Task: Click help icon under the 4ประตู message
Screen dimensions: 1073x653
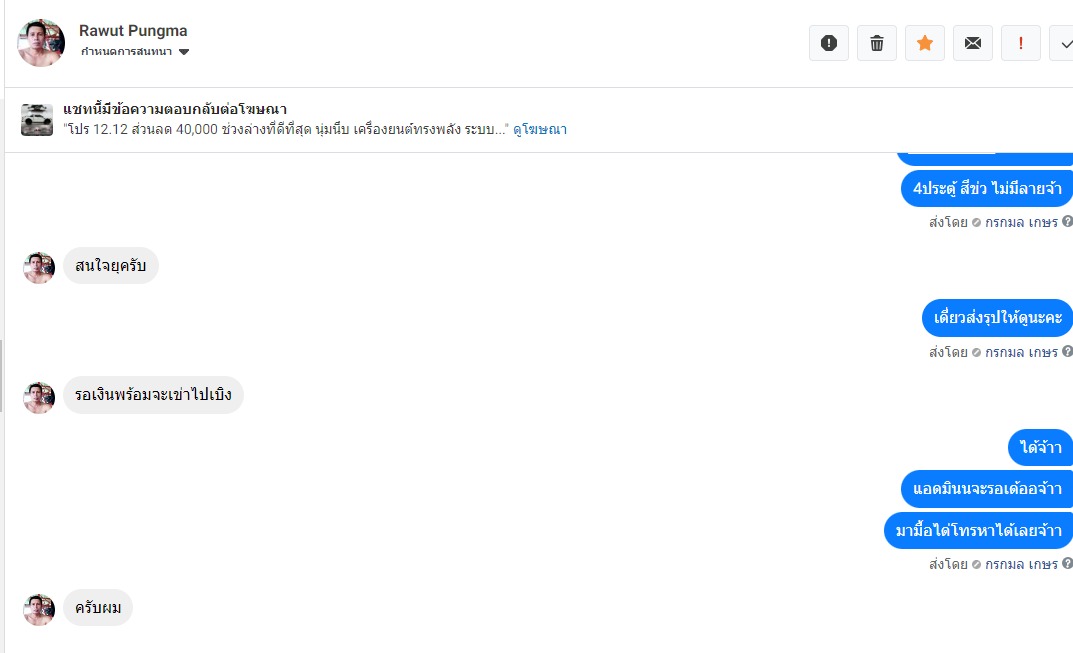Action: [x=1067, y=222]
